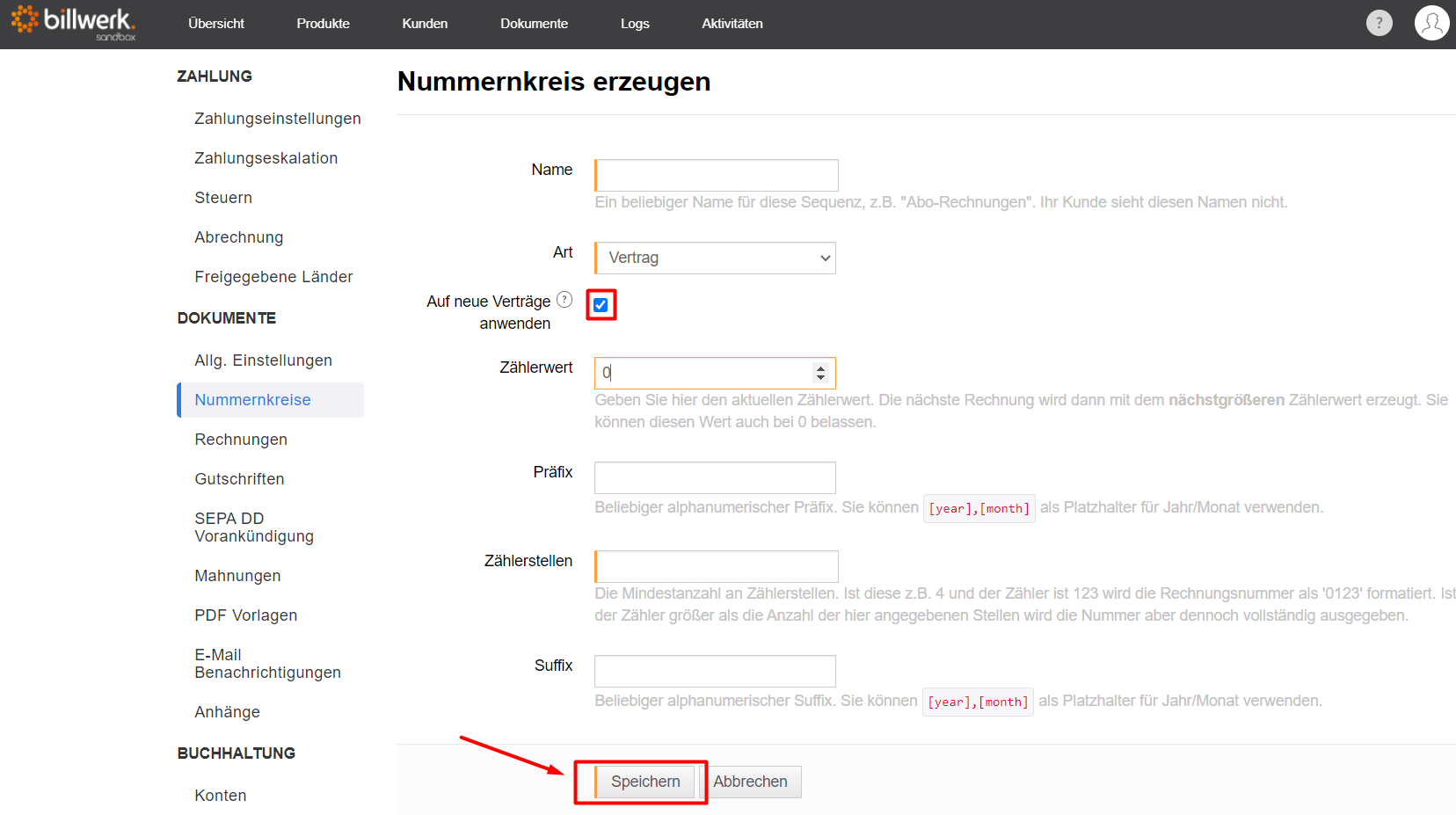Open Dokumente in the top navigation
This screenshot has height=815, width=1456.
click(534, 24)
